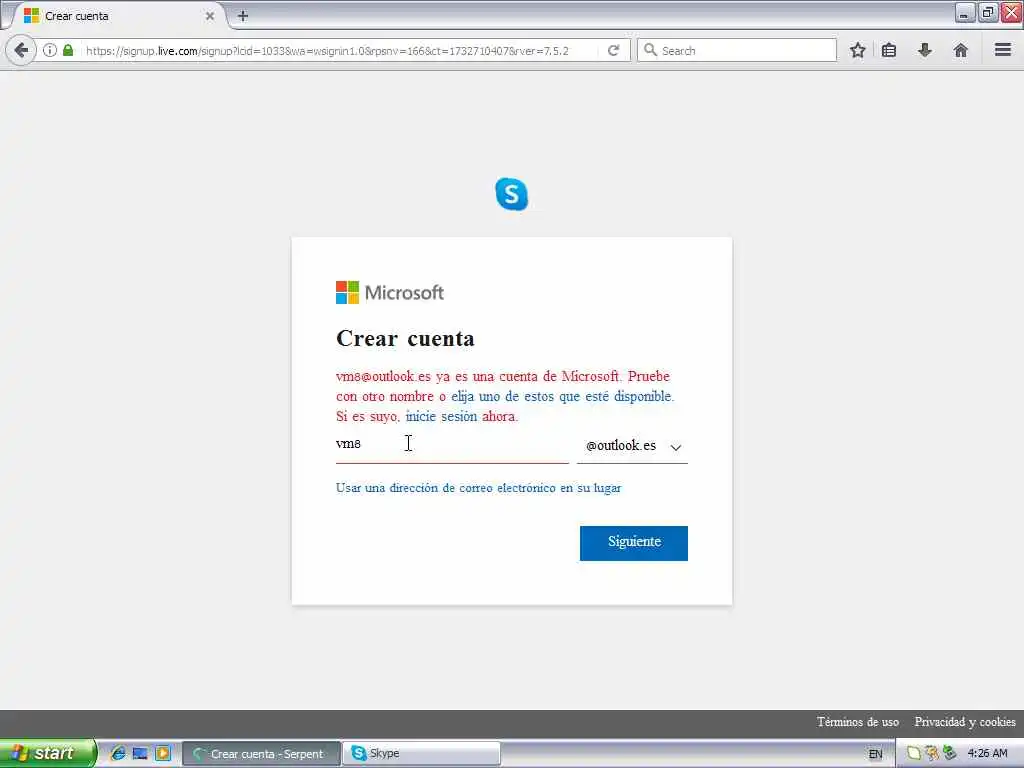Click the Skype logo above the form
The image size is (1024, 768).
[511, 194]
